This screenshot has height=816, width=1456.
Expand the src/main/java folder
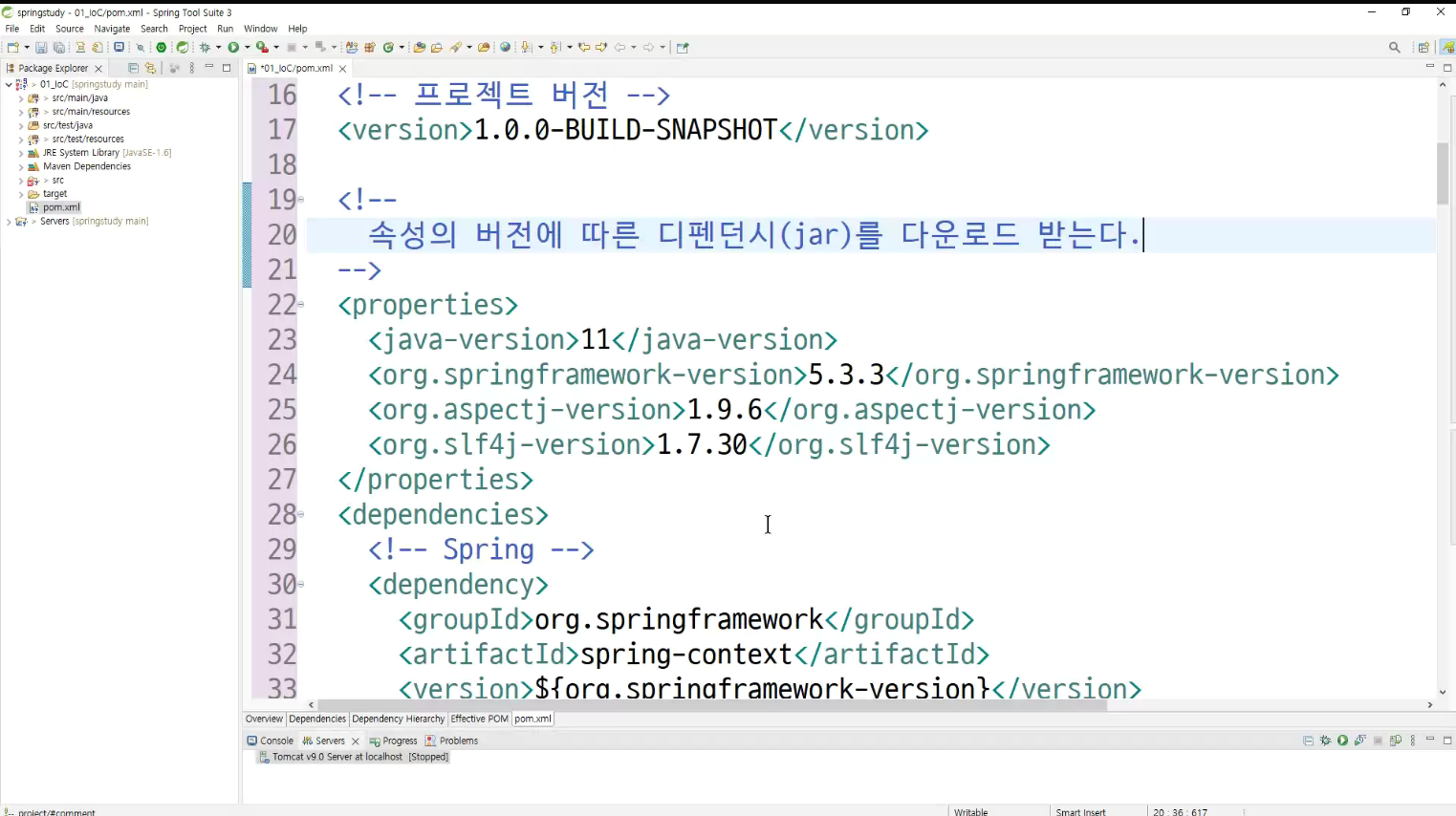pos(21,98)
